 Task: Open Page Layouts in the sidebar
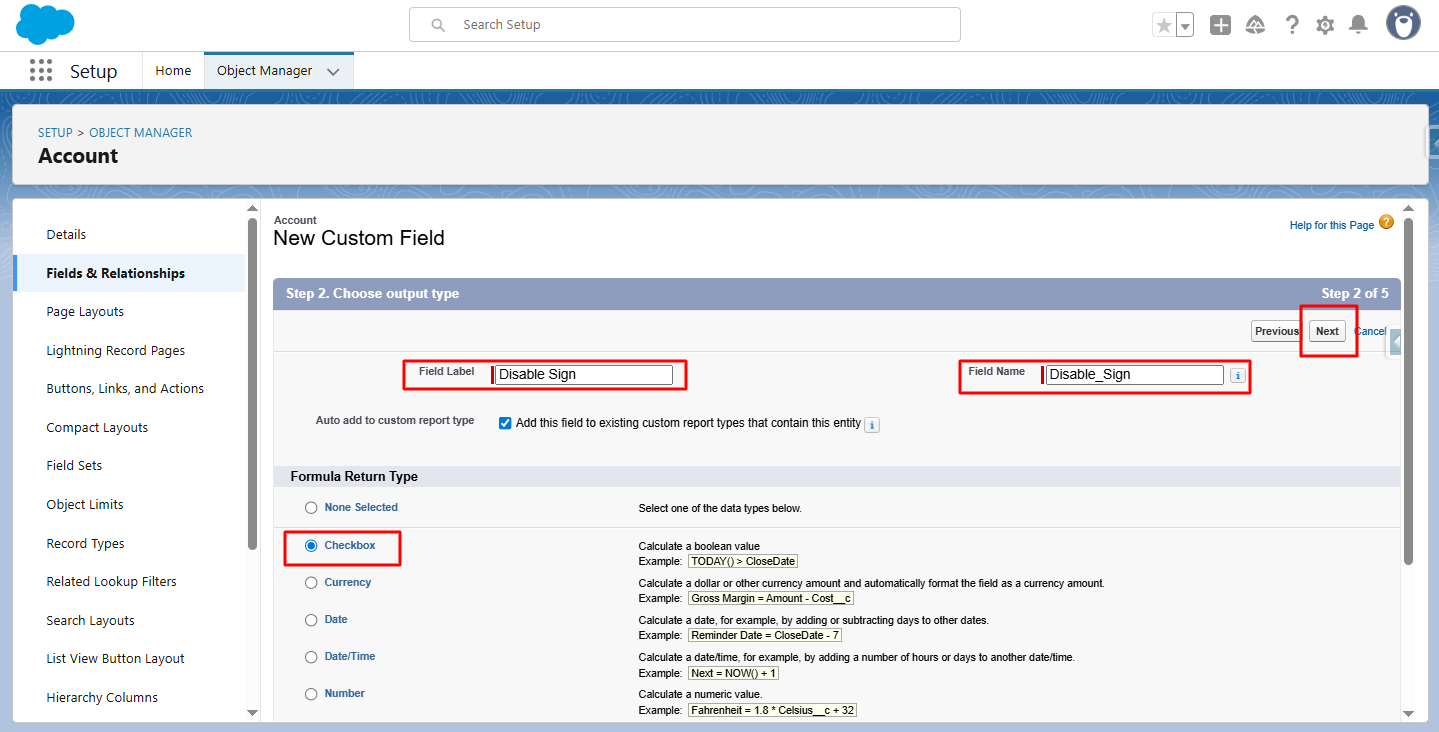(x=85, y=312)
